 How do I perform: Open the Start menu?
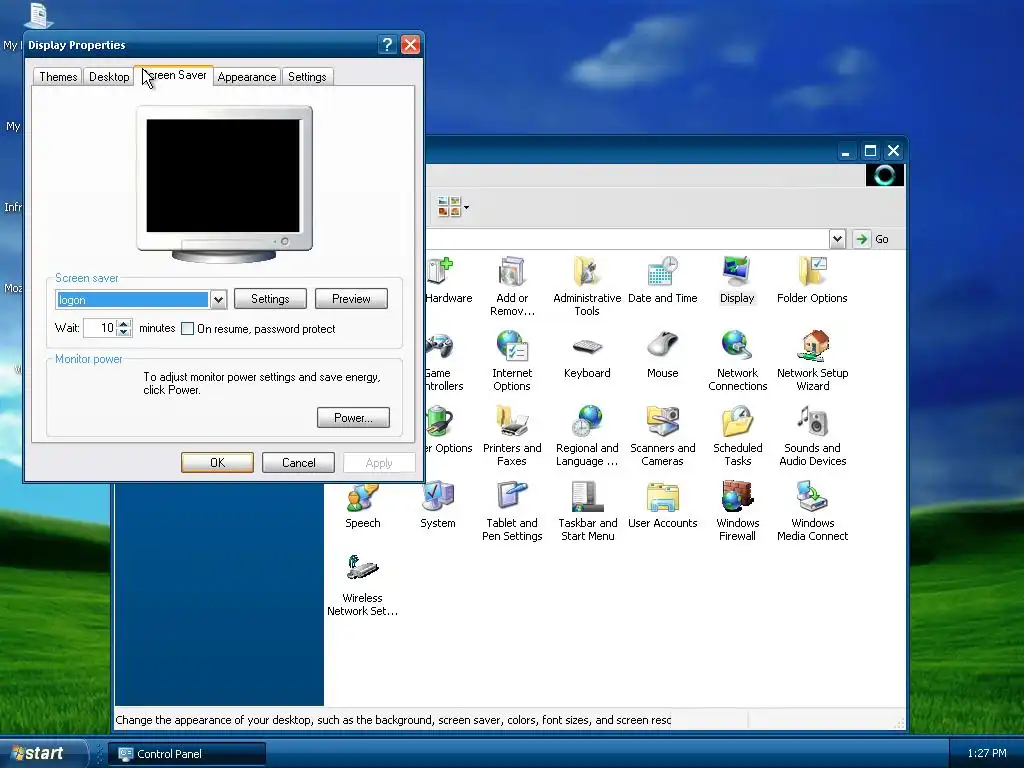[x=43, y=754]
